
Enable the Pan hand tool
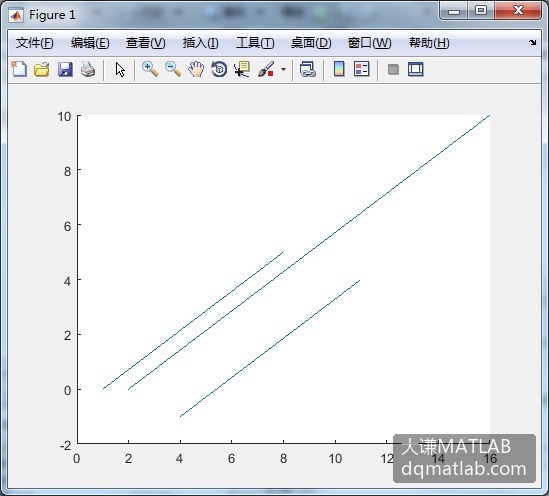click(196, 69)
